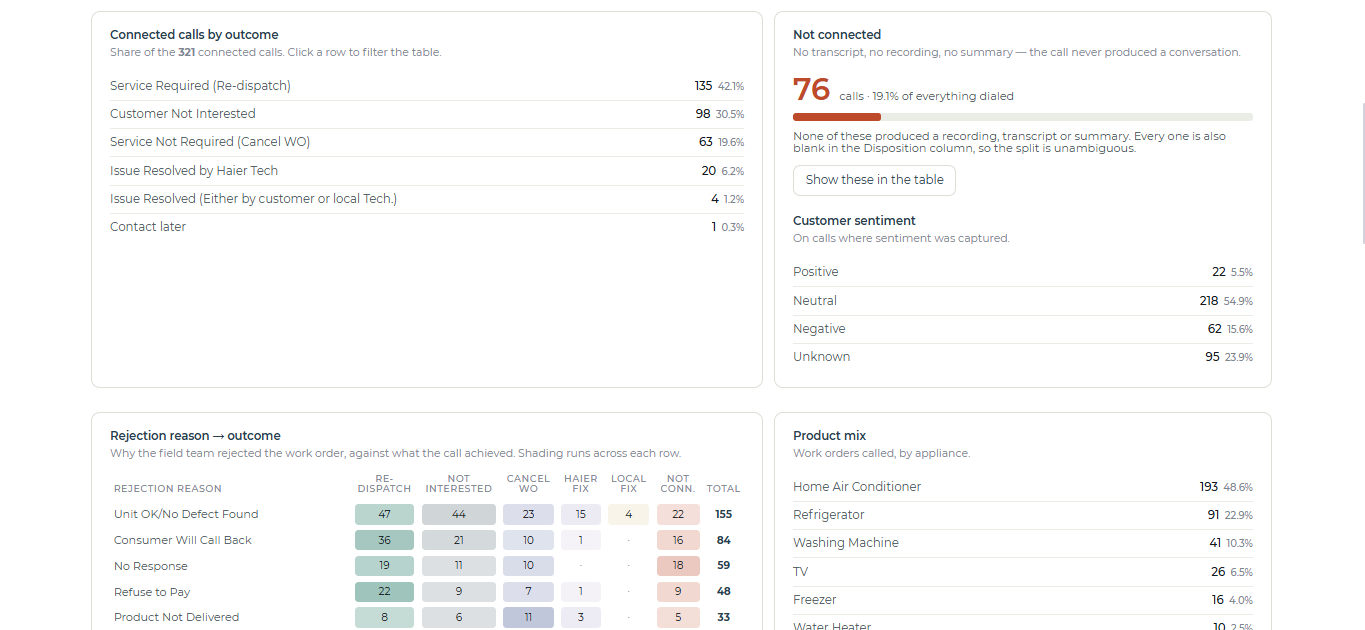Click Not Interested cell 21 for Consumer Will Call Back
Viewport: 1365px width, 630px height.
click(459, 540)
